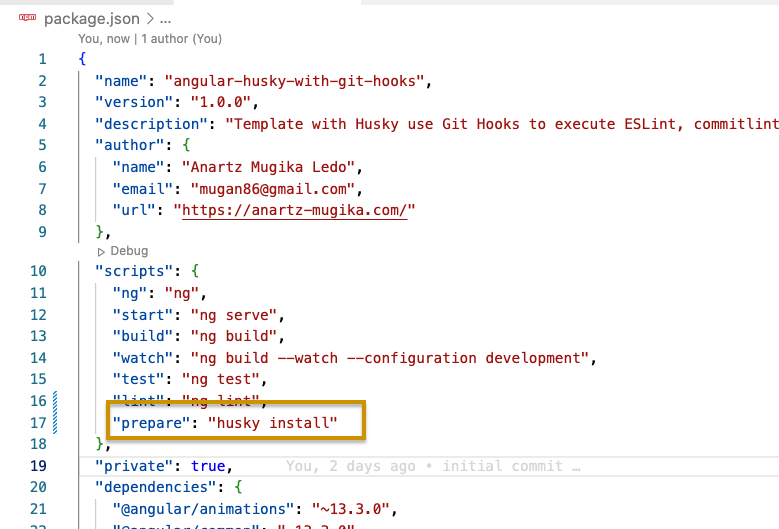Screen dimensions: 779x529
Task: Click the "angular-husky-with-git-hooks" value
Action: click(294, 81)
